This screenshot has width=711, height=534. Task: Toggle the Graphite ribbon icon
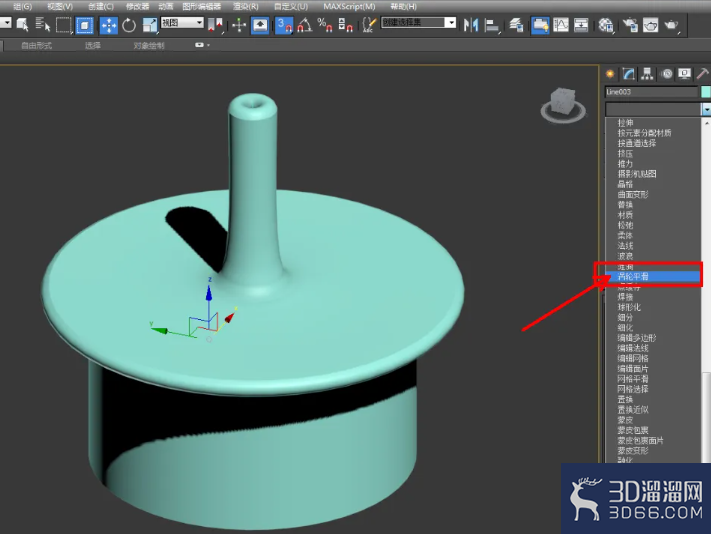click(540, 24)
